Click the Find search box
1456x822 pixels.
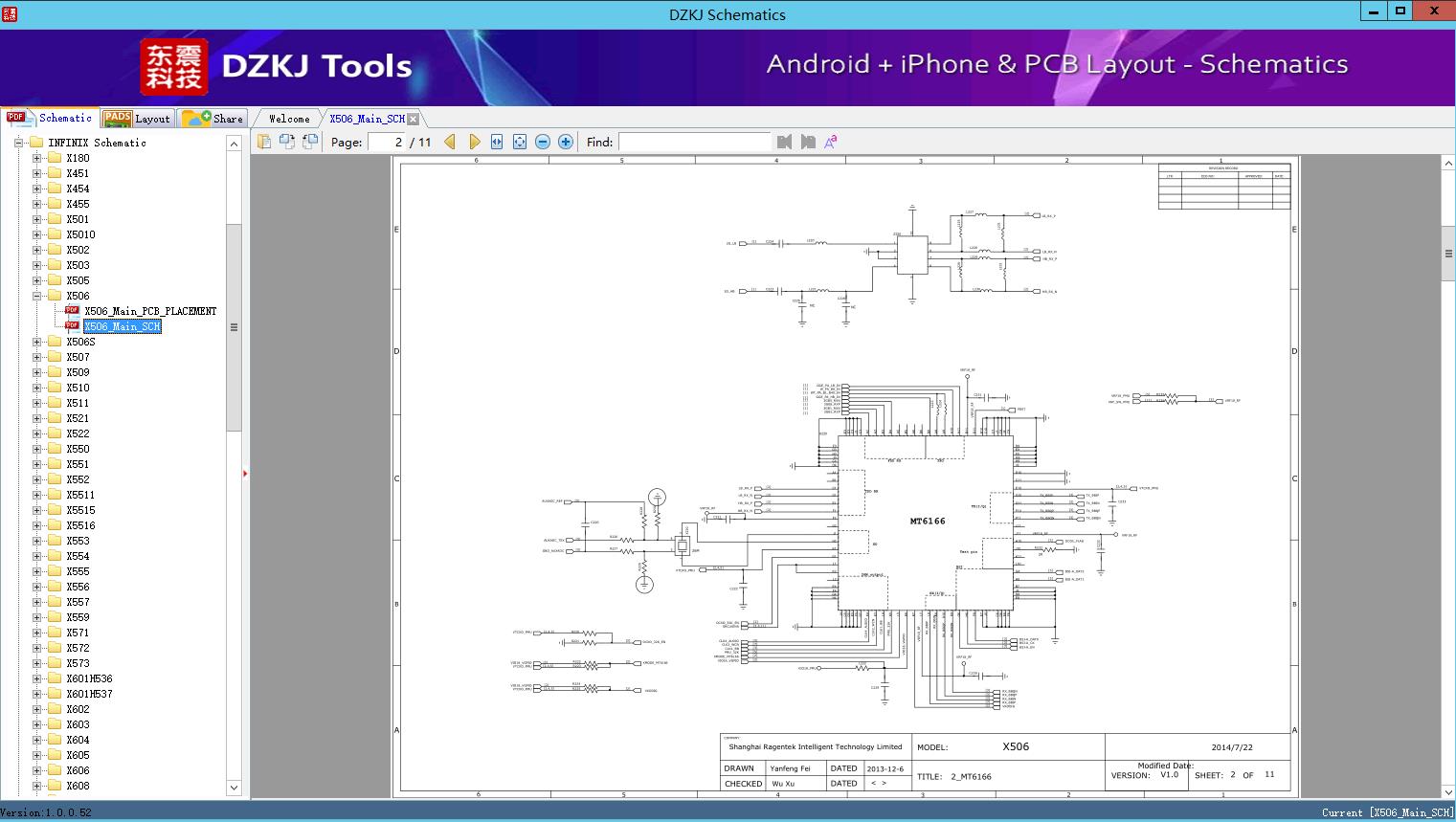694,142
